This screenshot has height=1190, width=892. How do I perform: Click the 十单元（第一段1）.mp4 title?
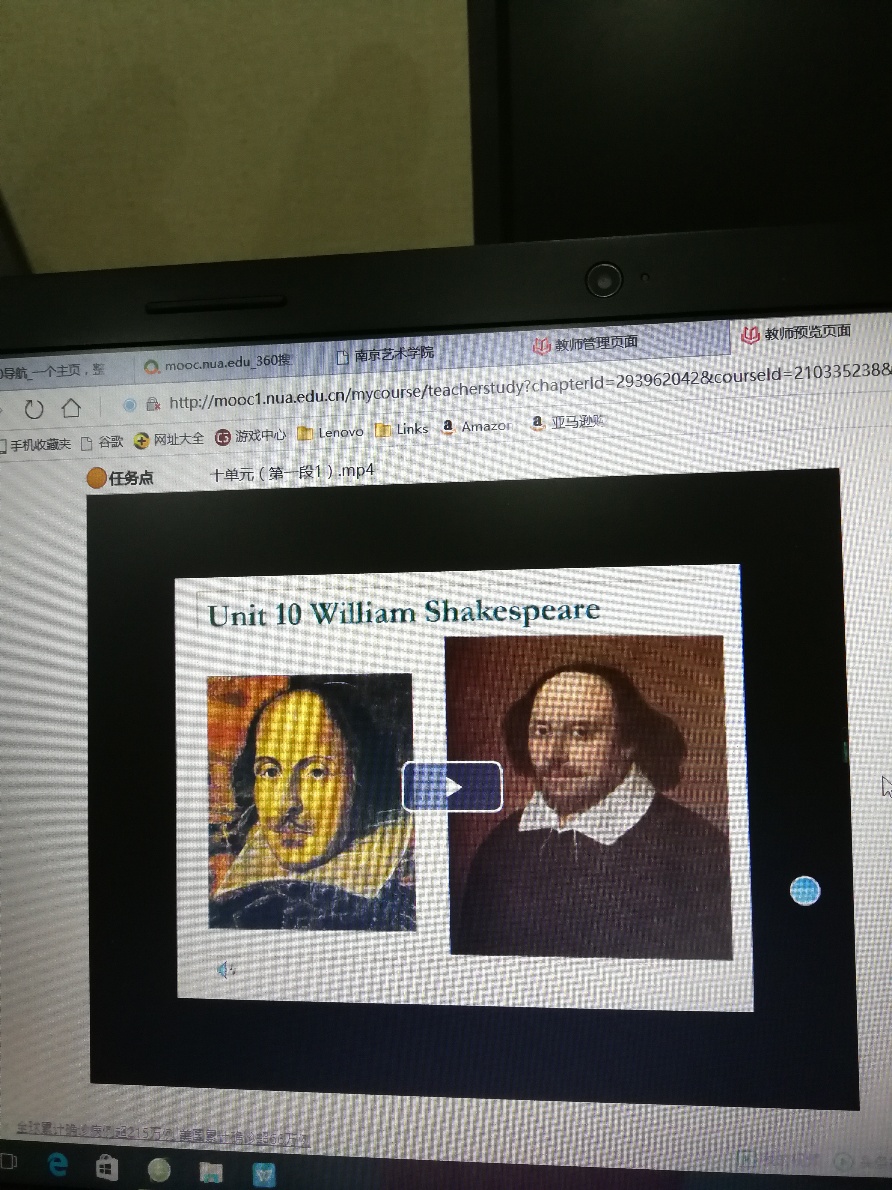292,472
